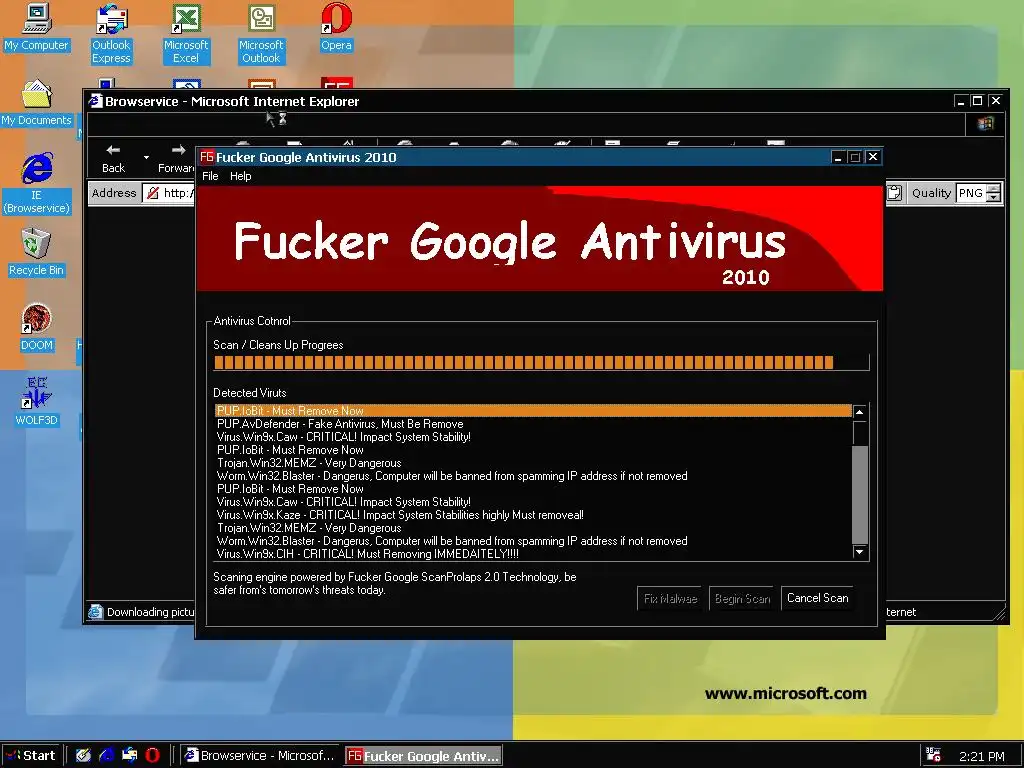Open Back history dropdown arrow in IE
Screen dimensions: 1024x768
point(146,157)
